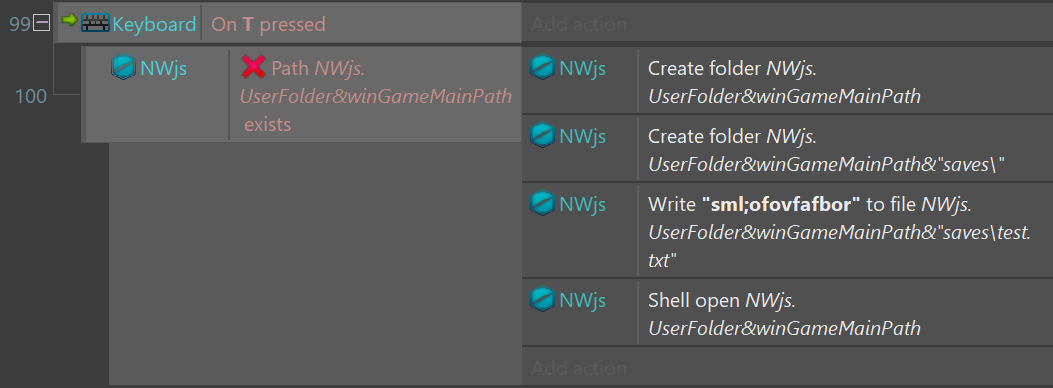This screenshot has width=1053, height=388.
Task: Select the 'On T pressed' condition
Action: [269, 24]
